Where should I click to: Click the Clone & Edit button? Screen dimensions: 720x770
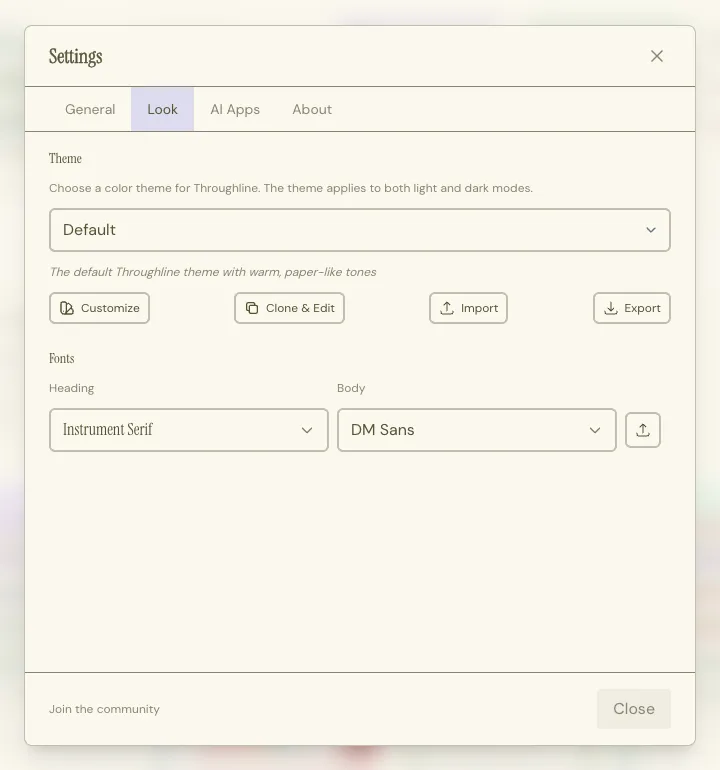pyautogui.click(x=289, y=308)
